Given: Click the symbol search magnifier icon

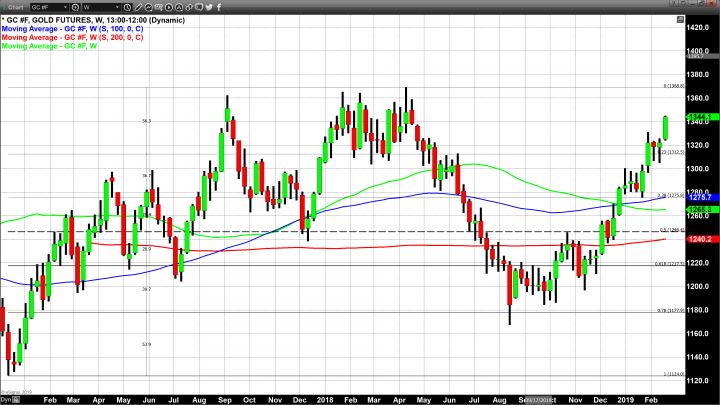Looking at the screenshot, I should tap(75, 7).
